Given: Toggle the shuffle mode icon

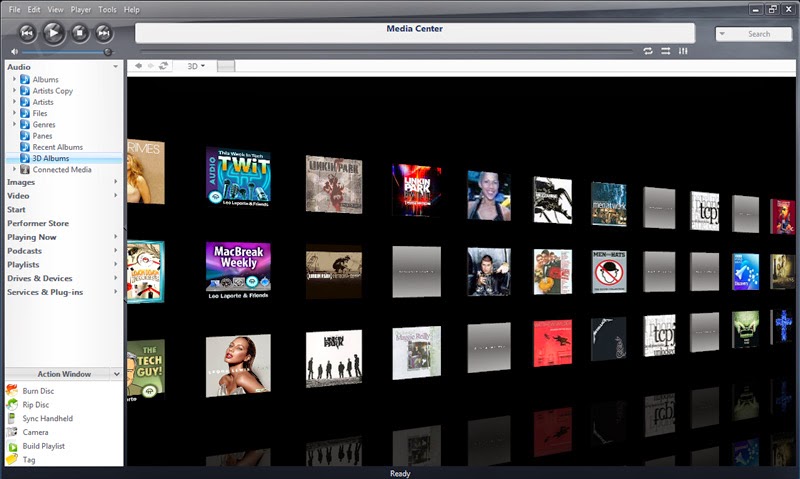Looking at the screenshot, I should click(665, 51).
